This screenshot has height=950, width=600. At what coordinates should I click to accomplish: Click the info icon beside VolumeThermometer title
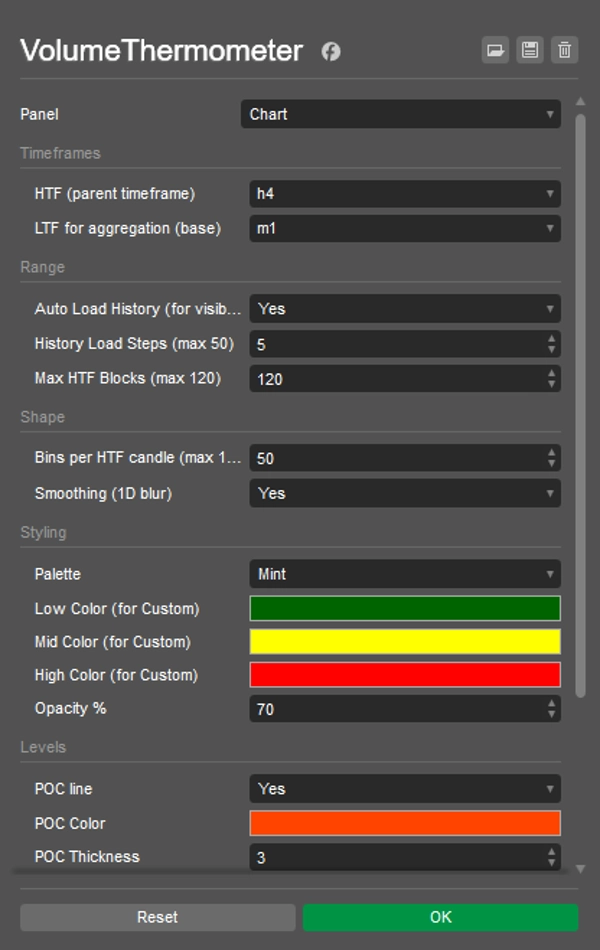331,51
